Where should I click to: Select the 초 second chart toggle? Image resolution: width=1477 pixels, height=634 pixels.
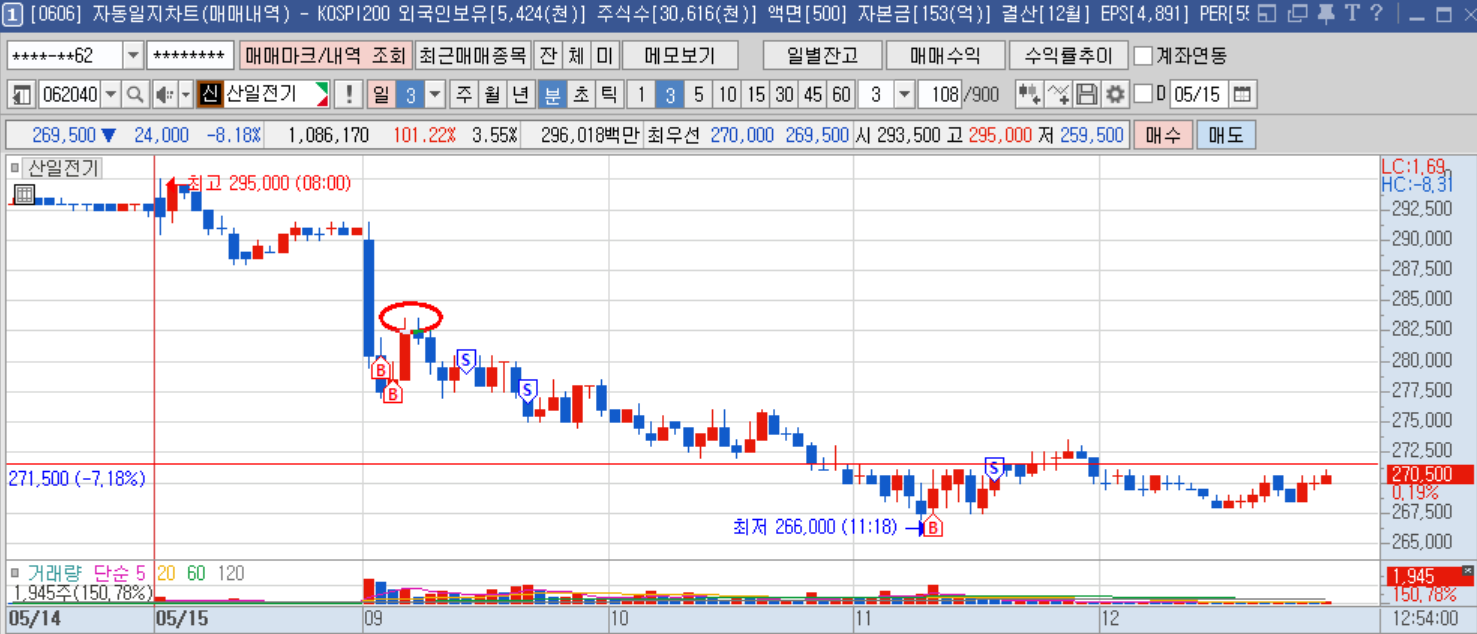[x=580, y=95]
